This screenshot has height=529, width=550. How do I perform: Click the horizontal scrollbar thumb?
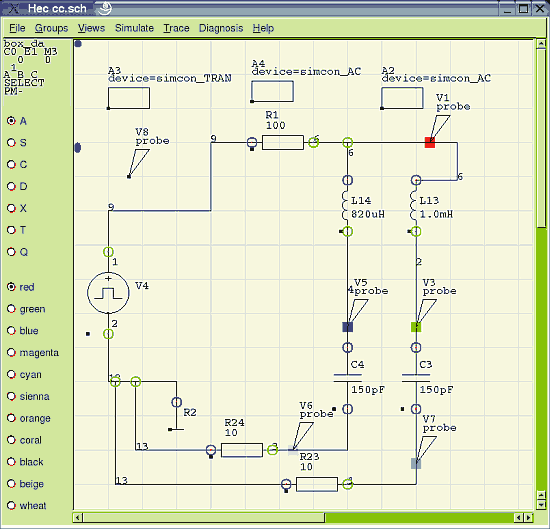coord(204,517)
